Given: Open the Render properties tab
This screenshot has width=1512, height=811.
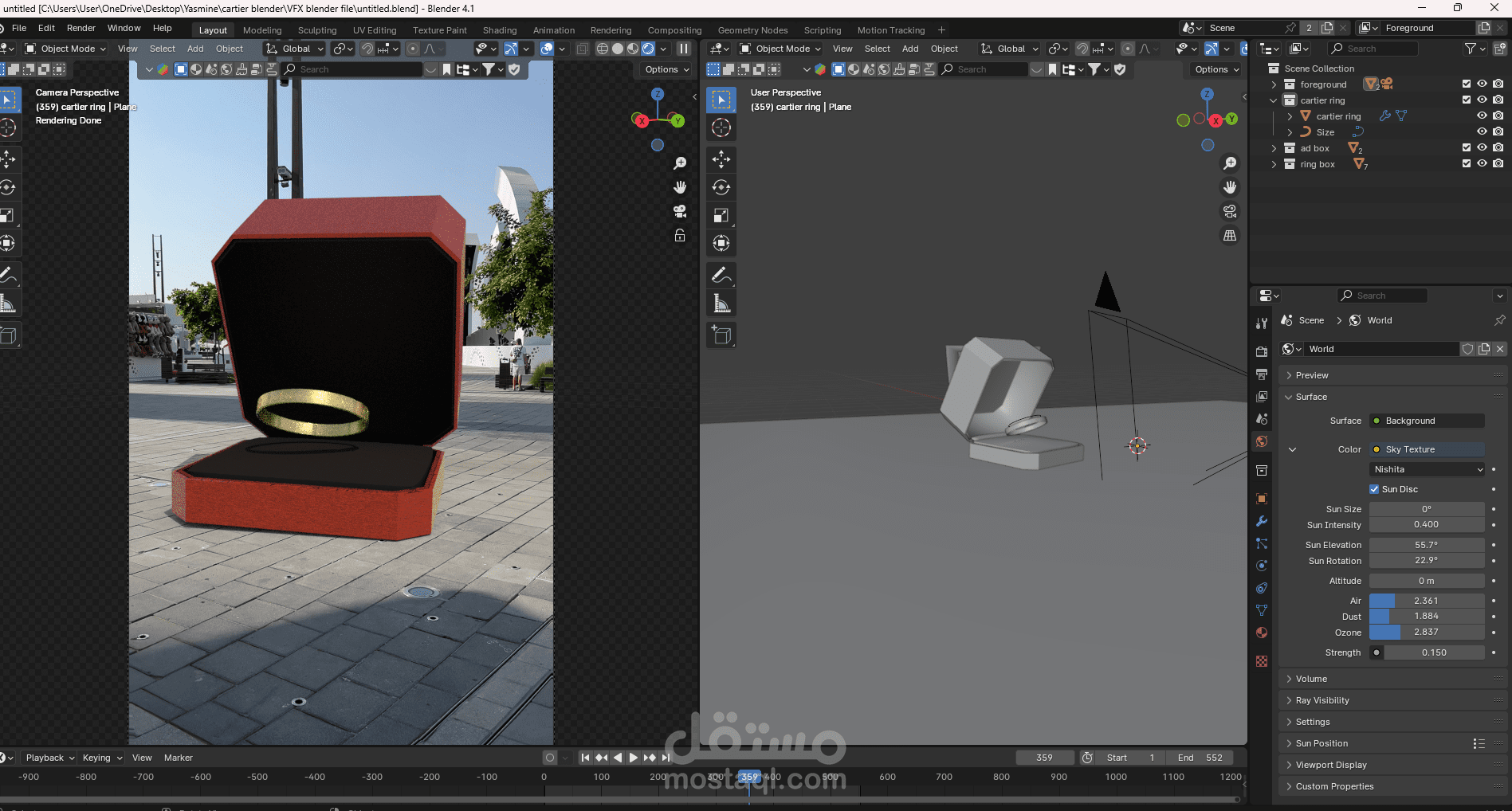Looking at the screenshot, I should (1262, 351).
